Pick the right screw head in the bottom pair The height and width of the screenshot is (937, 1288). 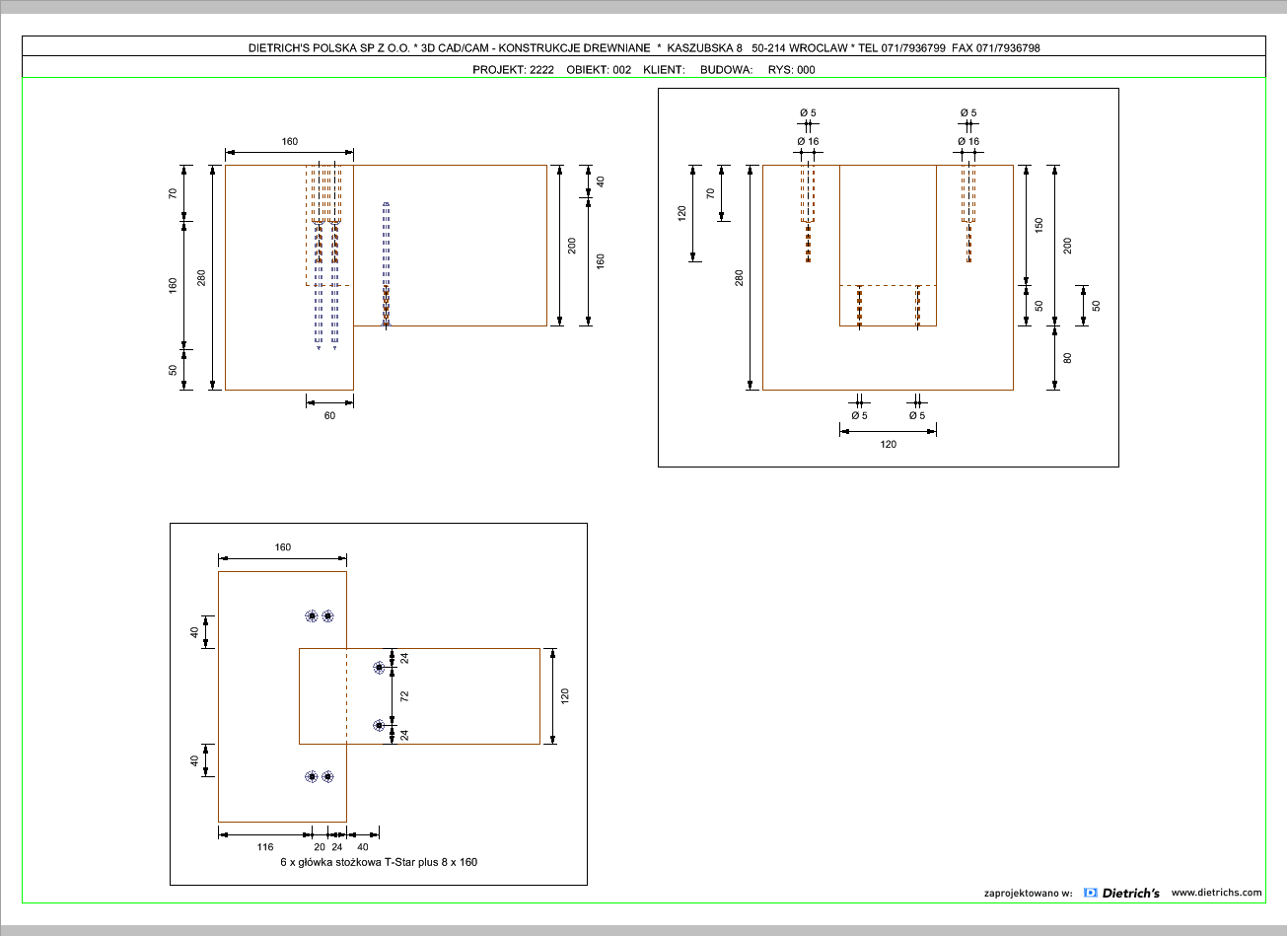[x=328, y=777]
